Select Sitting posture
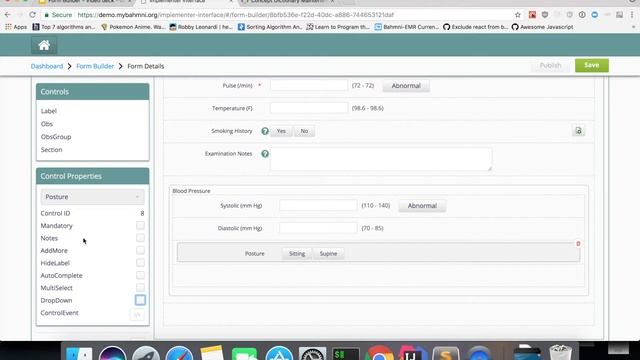This screenshot has height=360, width=640. [297, 253]
